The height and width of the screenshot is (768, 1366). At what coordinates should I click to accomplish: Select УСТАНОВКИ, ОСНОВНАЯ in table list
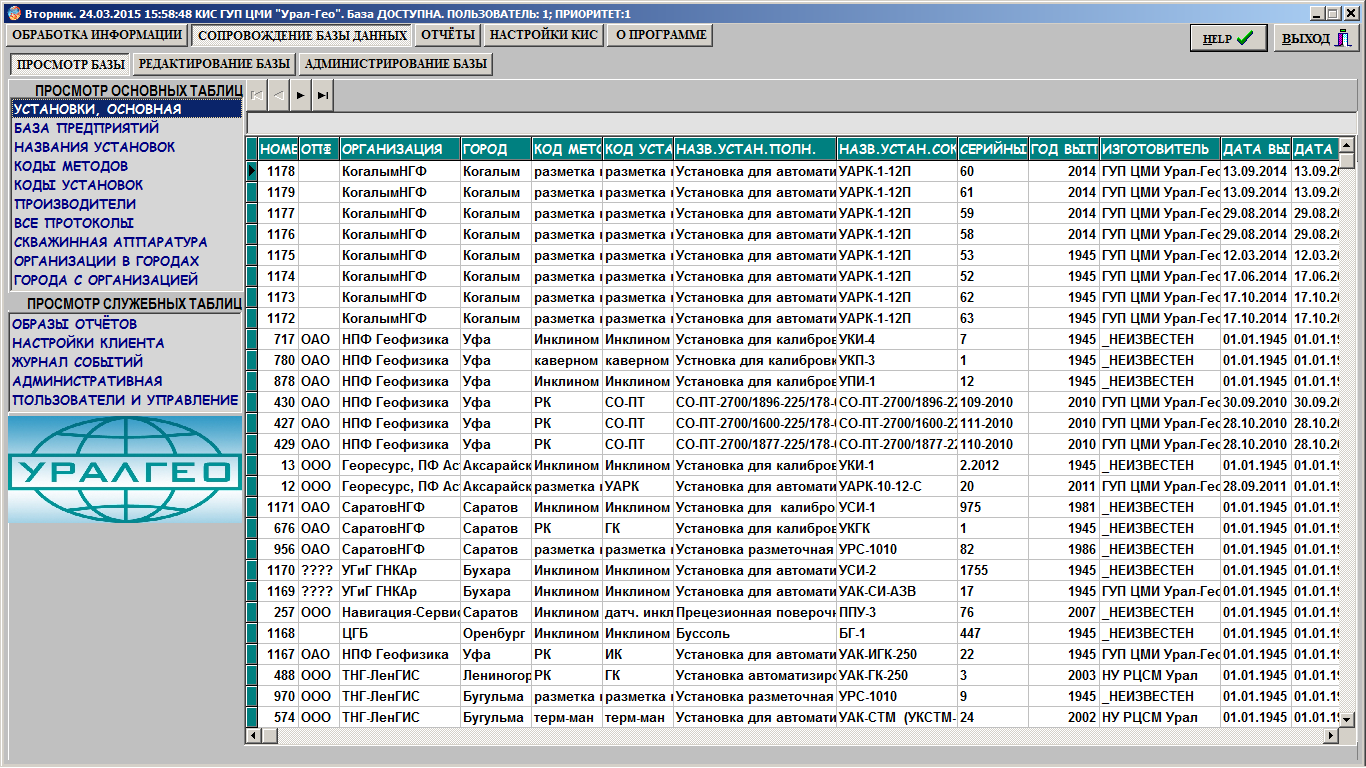[x=126, y=109]
